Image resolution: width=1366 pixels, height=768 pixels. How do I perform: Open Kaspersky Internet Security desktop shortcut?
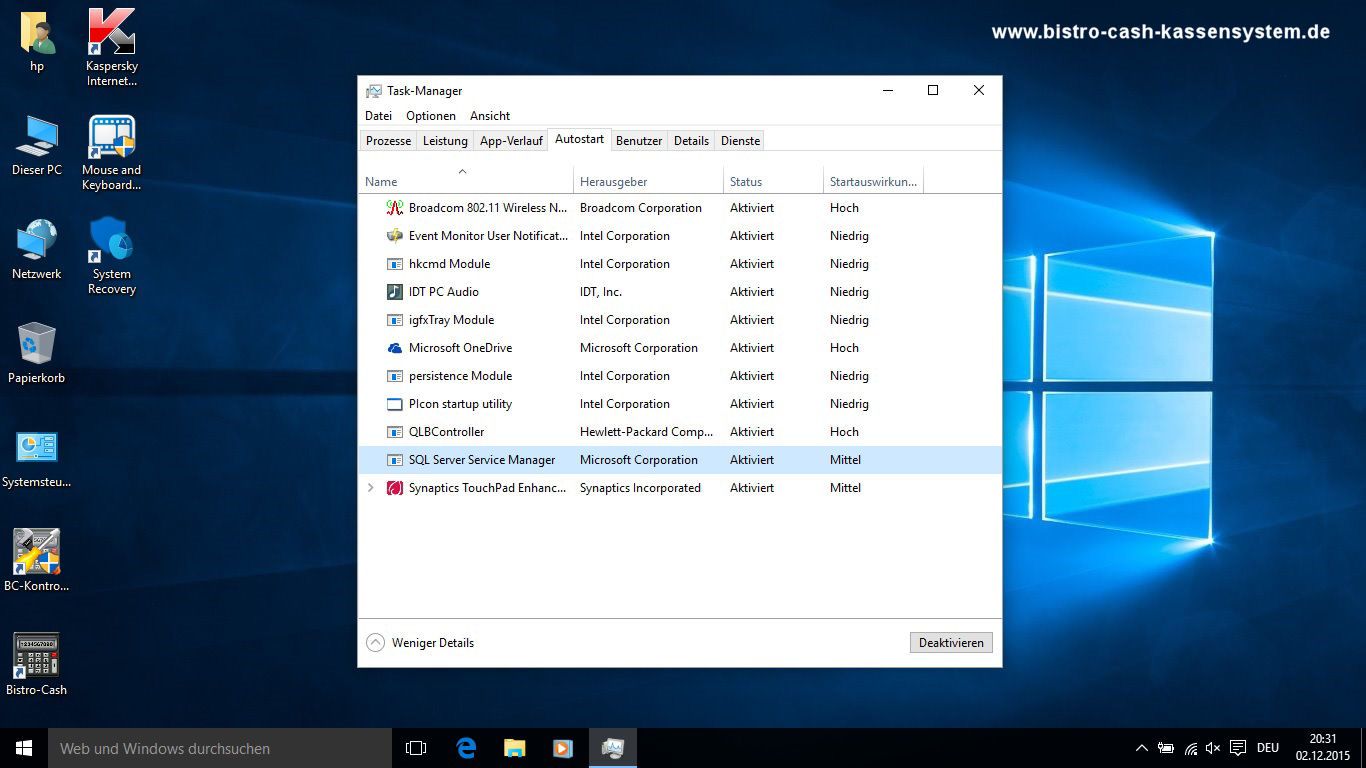coord(112,48)
